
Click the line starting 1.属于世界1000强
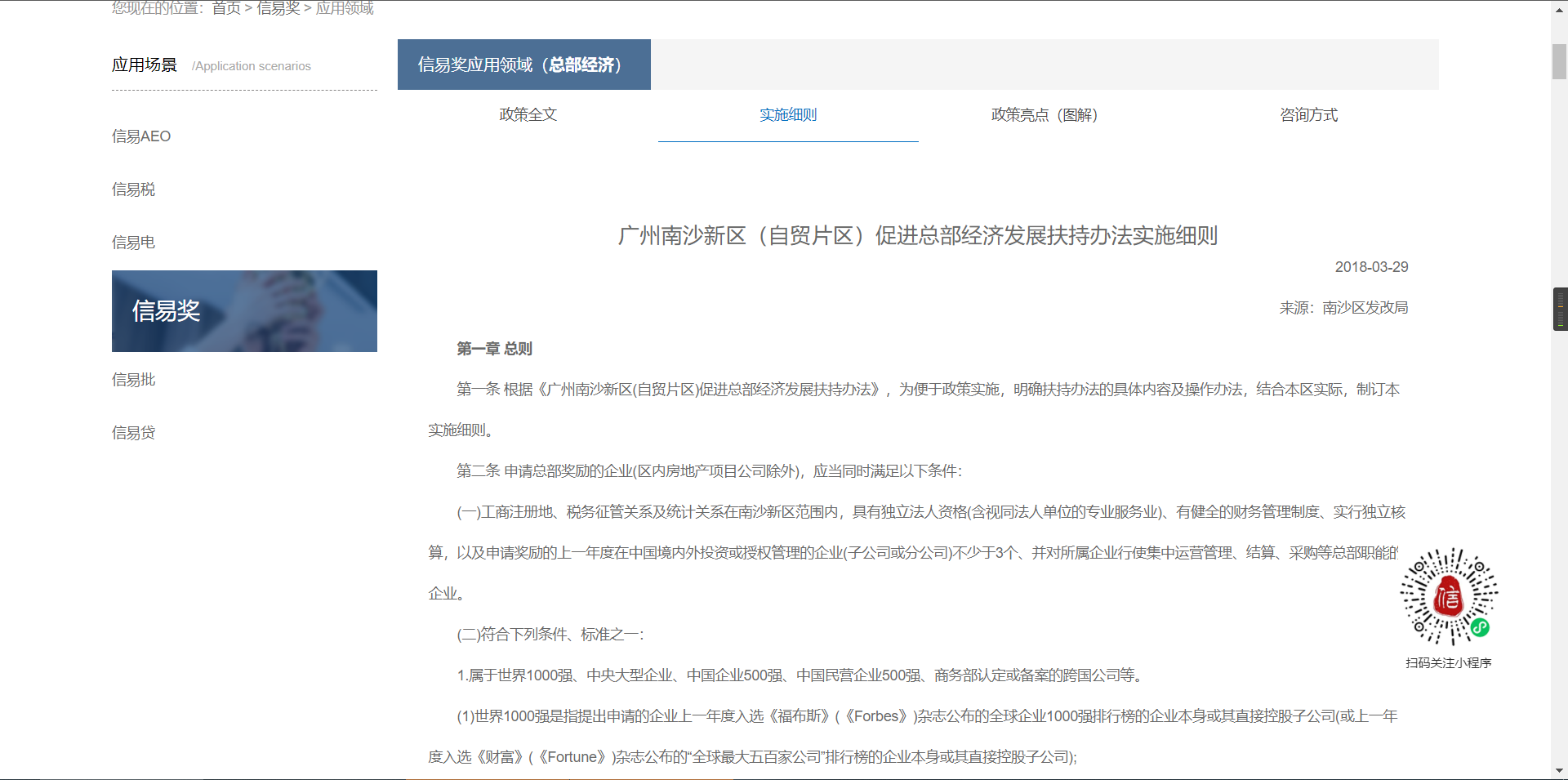point(802,675)
